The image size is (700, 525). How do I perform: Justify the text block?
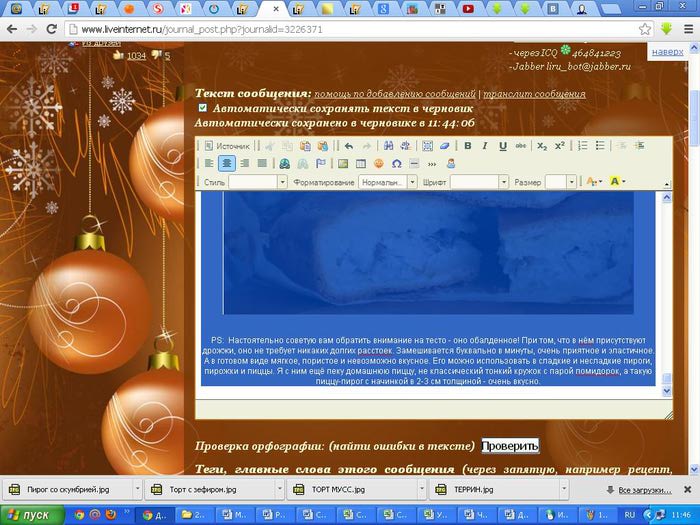click(262, 164)
